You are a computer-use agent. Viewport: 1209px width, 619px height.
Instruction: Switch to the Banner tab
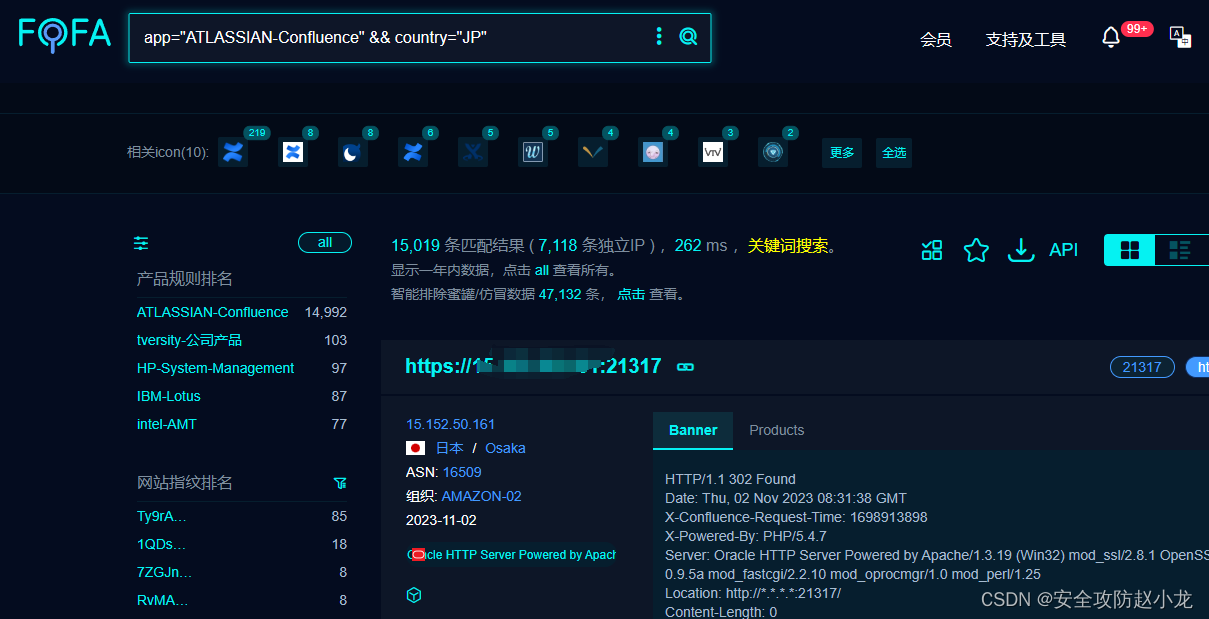coord(693,430)
